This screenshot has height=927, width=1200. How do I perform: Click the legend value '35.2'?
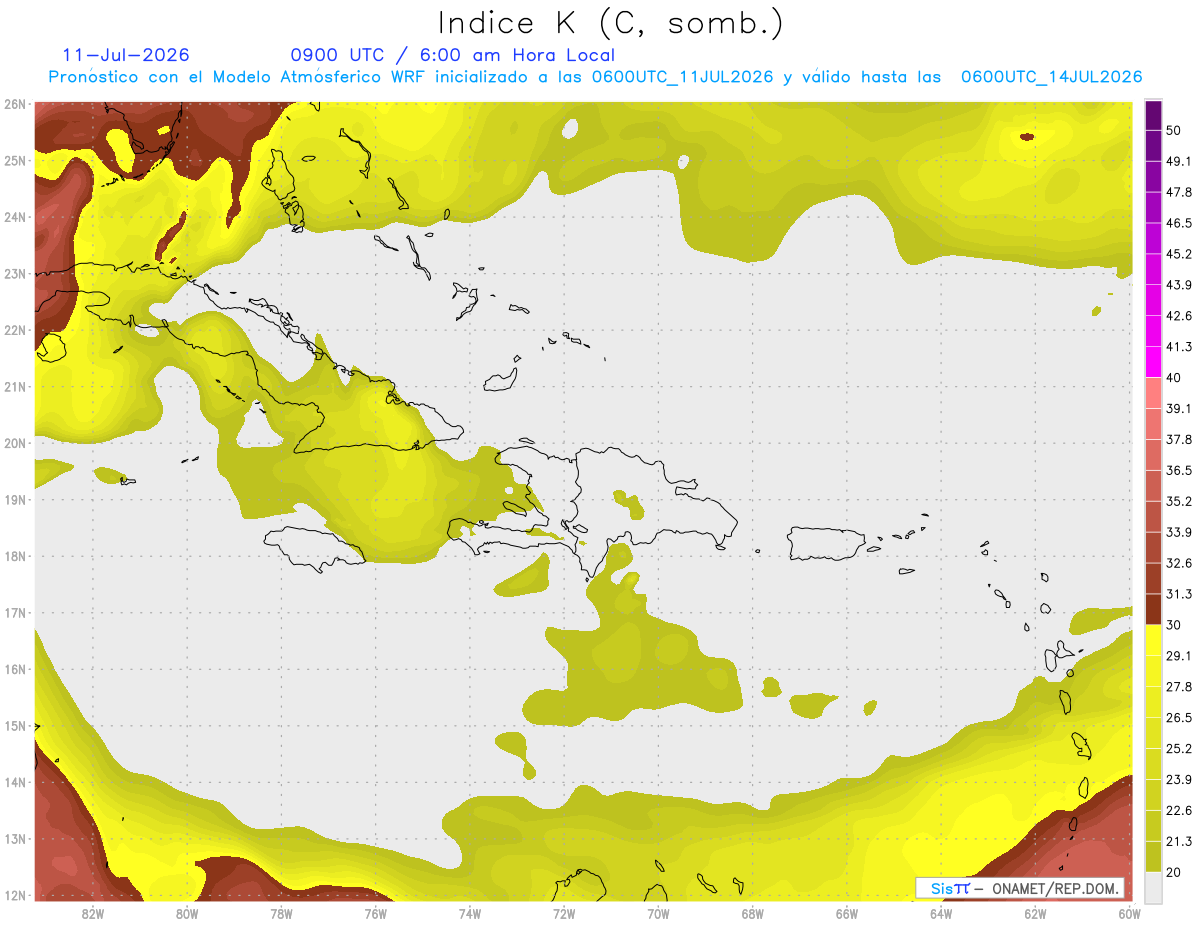click(1178, 501)
